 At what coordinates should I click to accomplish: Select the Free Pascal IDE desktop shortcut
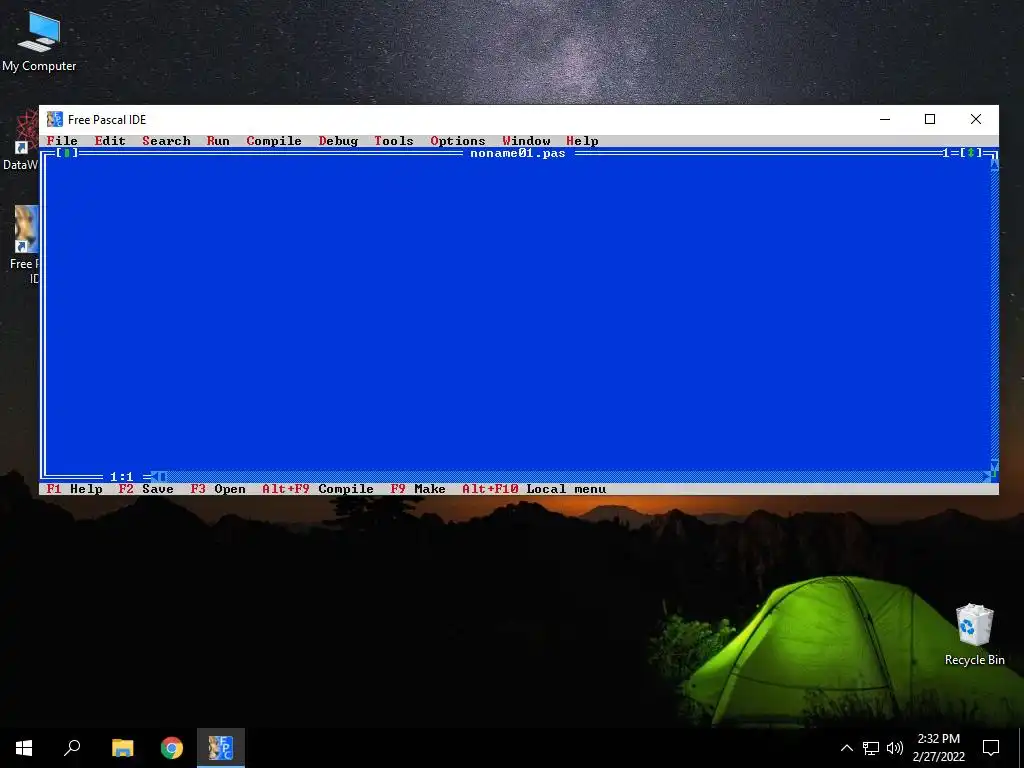[x=26, y=245]
